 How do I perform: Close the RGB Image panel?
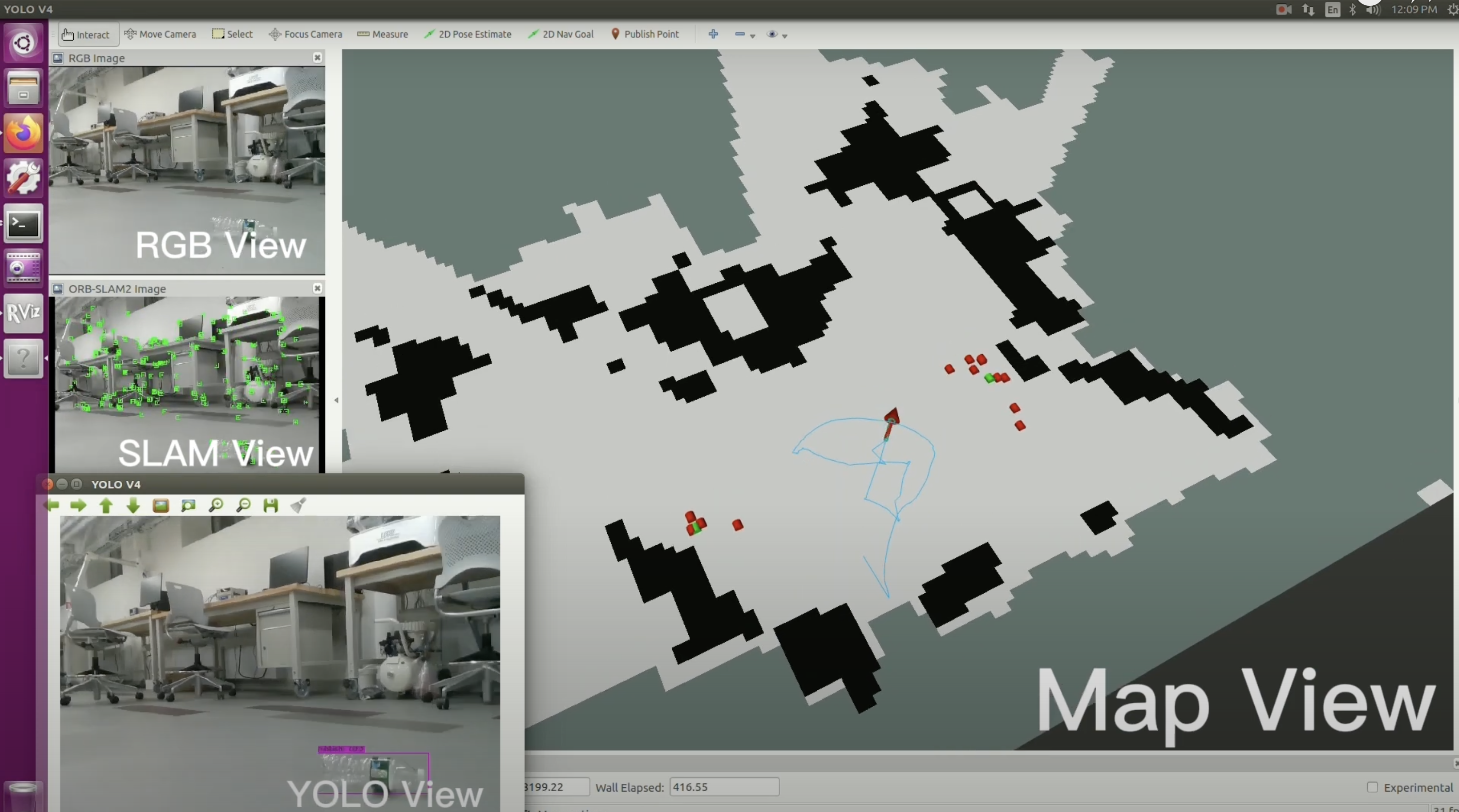(317, 58)
